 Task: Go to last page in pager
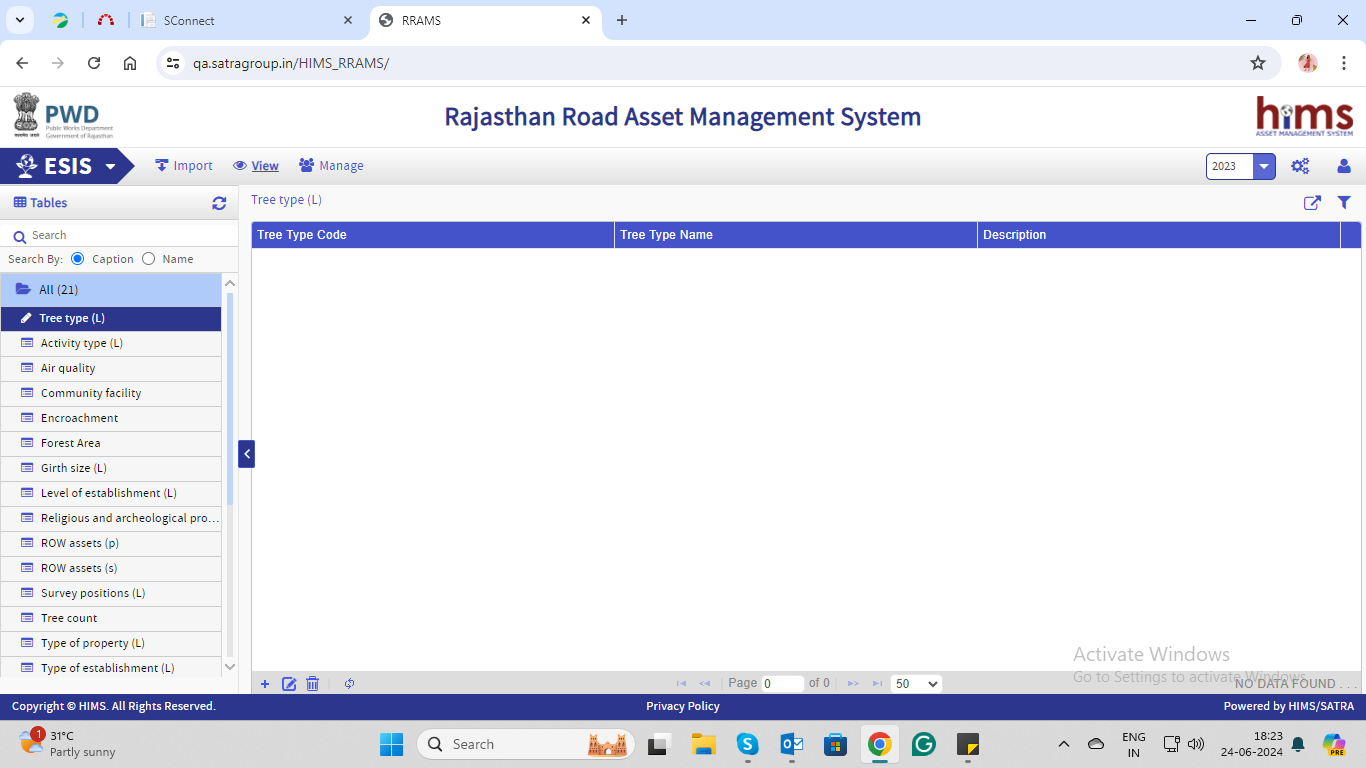(x=877, y=684)
